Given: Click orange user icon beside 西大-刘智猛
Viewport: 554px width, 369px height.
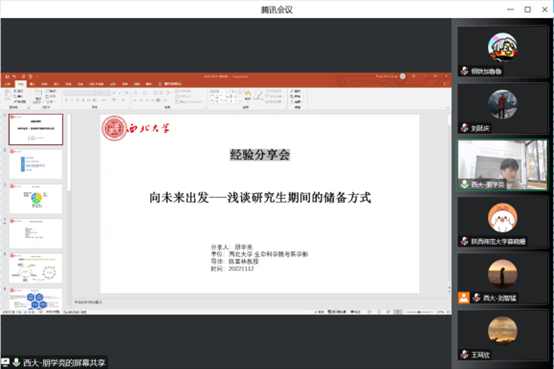Looking at the screenshot, I should [x=464, y=298].
